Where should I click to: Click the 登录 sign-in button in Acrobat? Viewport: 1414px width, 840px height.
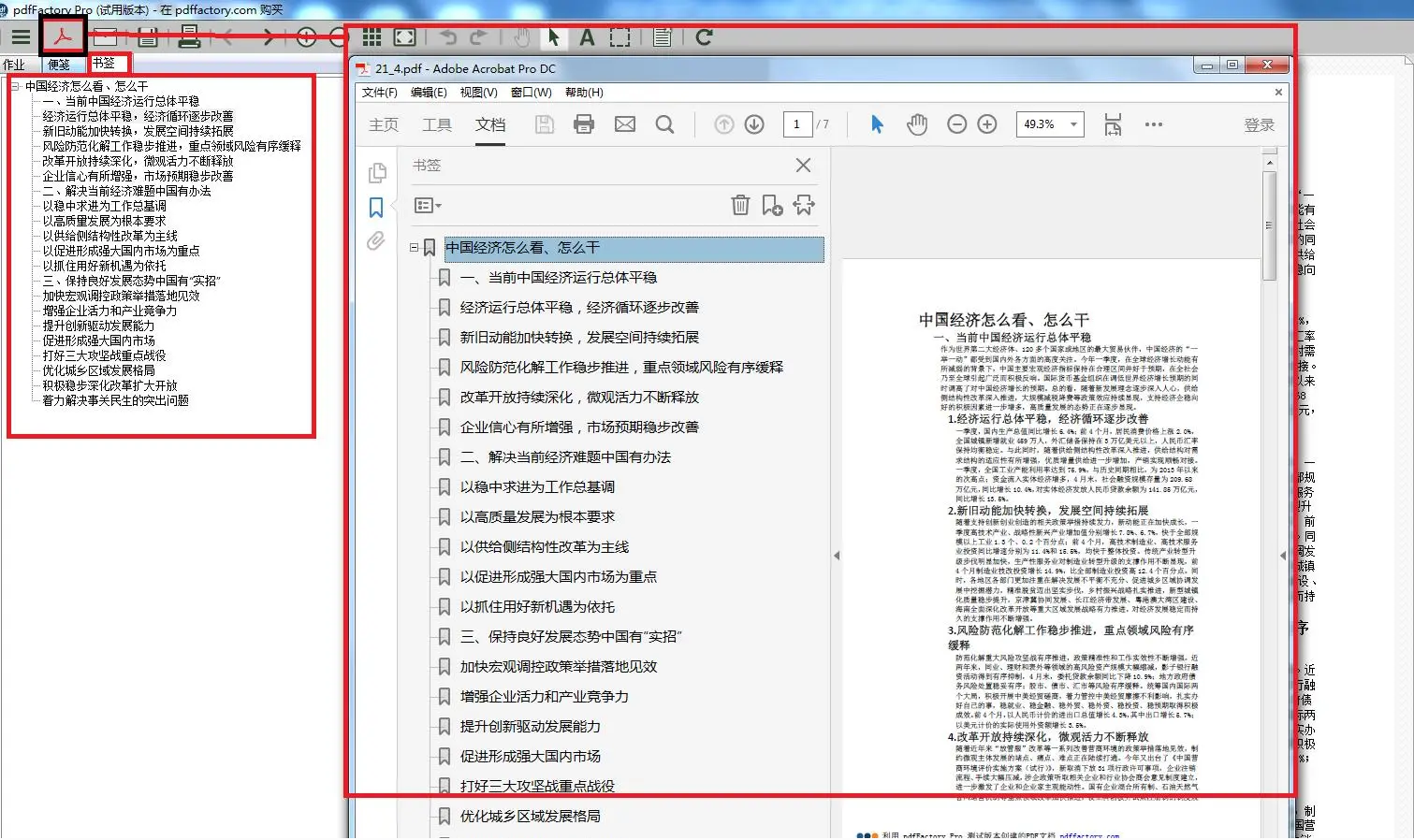tap(1260, 125)
